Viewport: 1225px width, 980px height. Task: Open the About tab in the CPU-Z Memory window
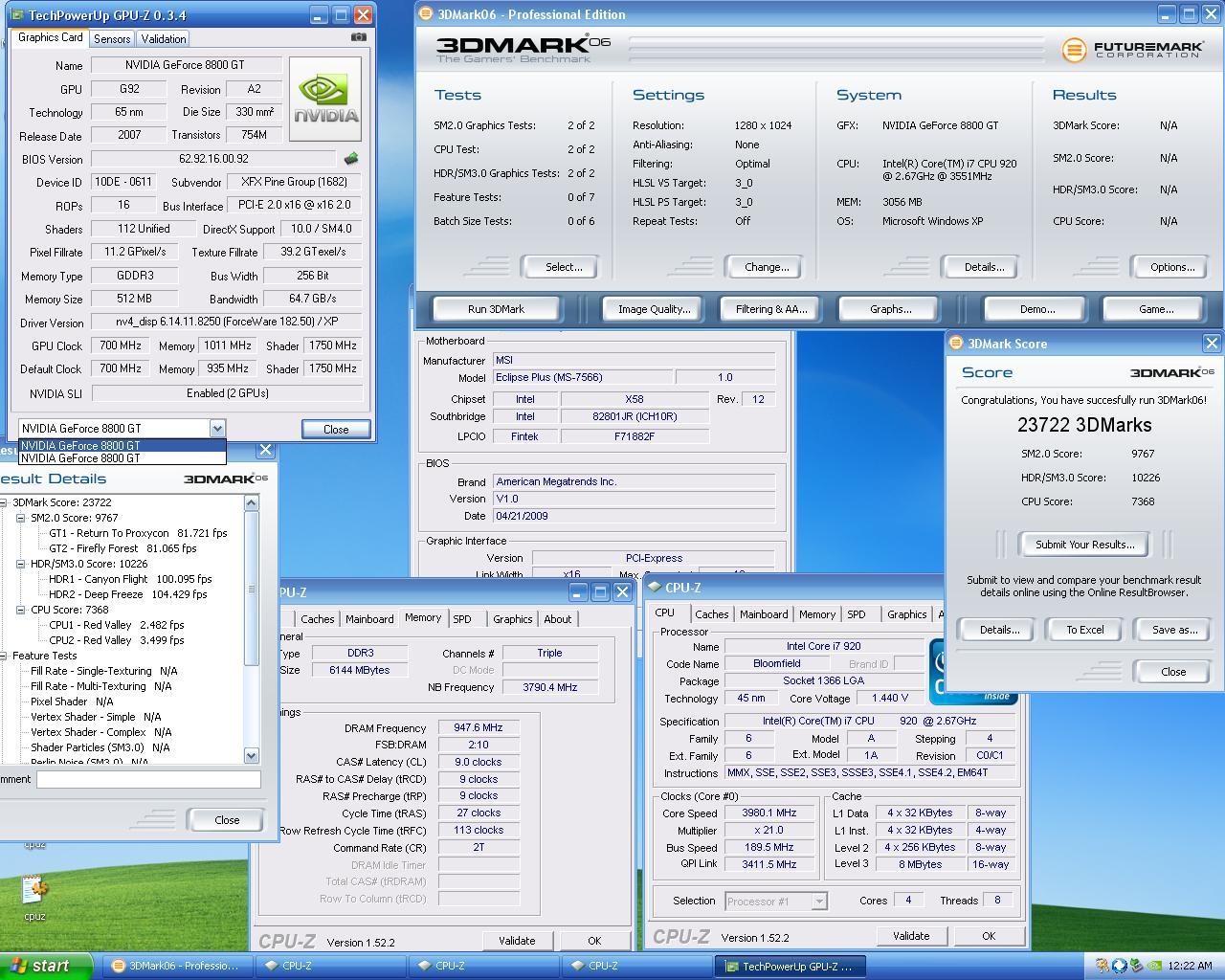click(x=558, y=619)
